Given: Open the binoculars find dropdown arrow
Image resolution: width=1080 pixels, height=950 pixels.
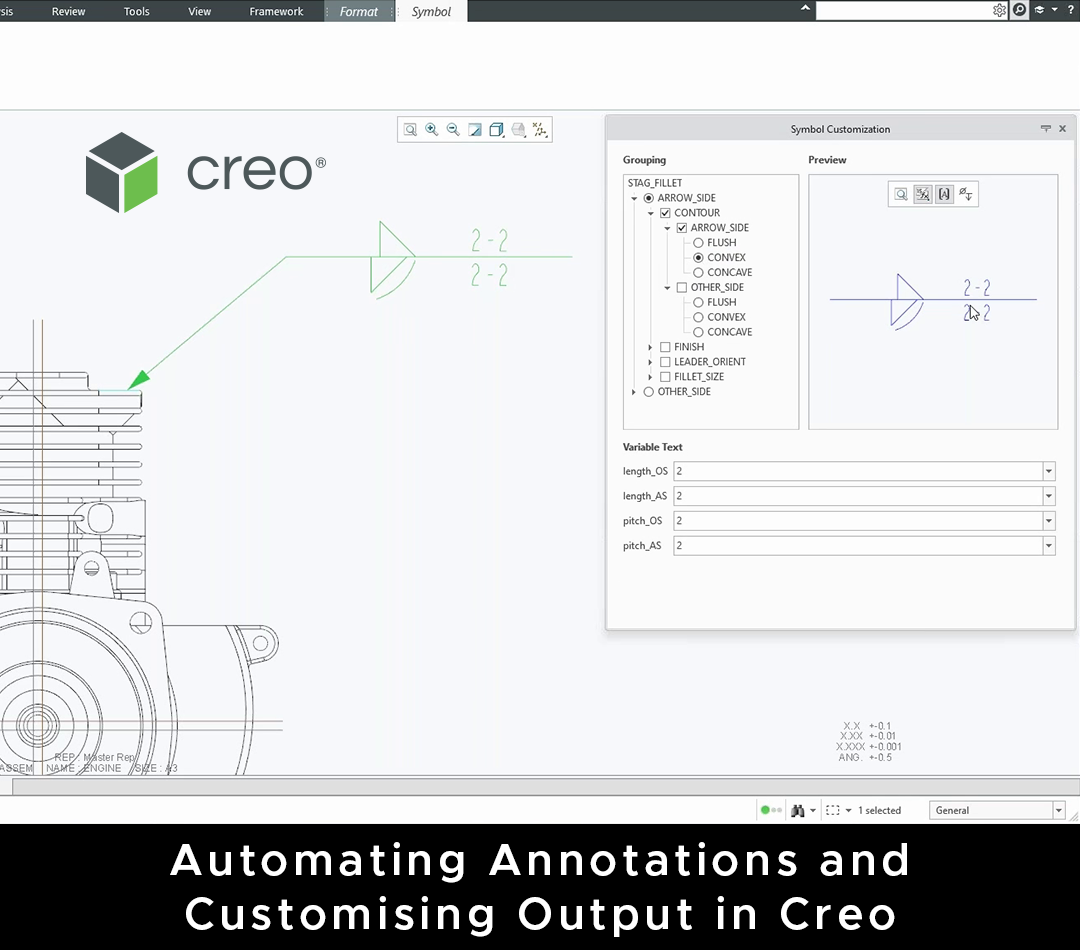Looking at the screenshot, I should [813, 811].
